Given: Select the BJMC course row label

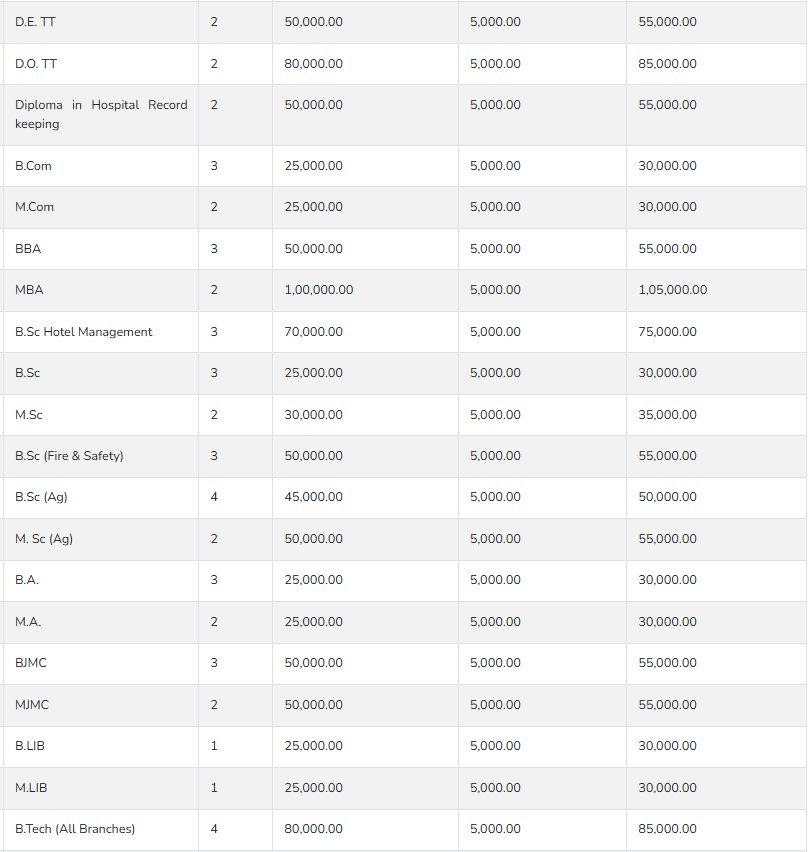Looking at the screenshot, I should [x=31, y=663].
